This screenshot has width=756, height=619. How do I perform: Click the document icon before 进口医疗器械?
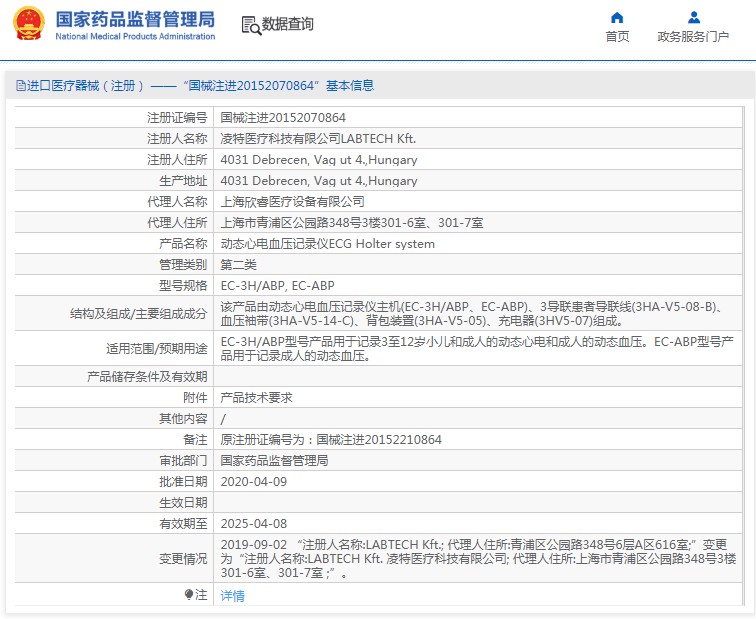(20, 86)
